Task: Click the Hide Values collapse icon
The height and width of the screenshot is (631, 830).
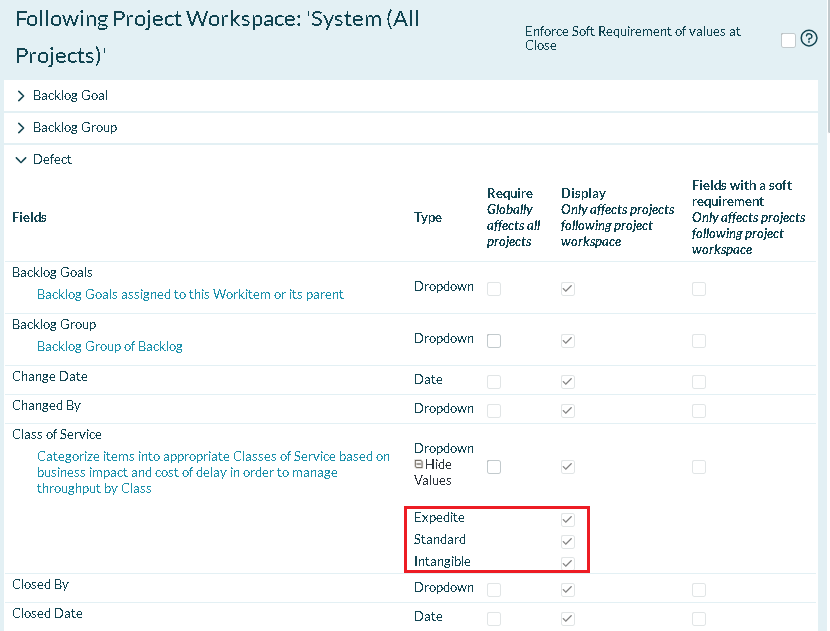Action: tap(419, 464)
